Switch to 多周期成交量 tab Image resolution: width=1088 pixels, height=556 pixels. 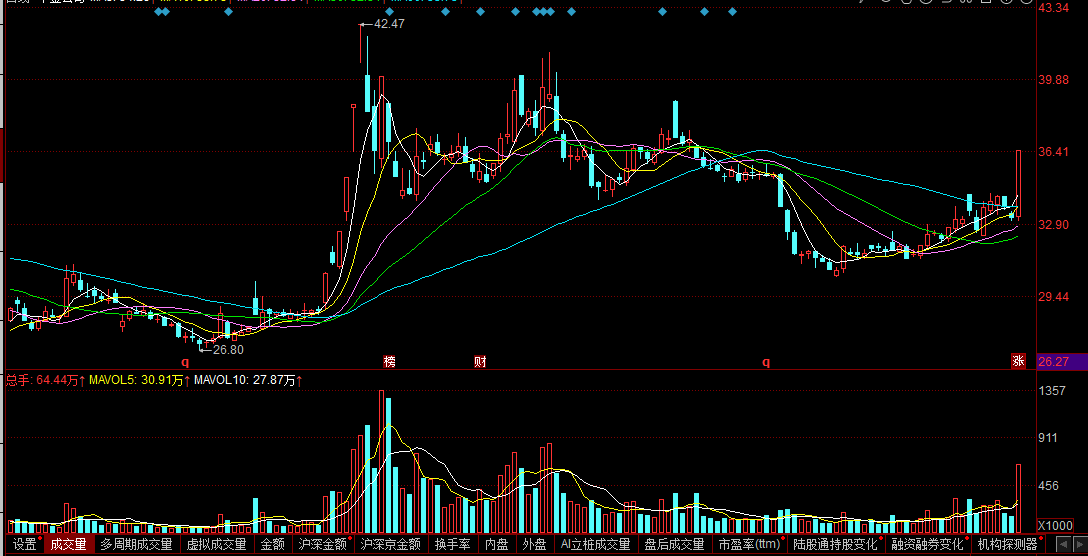(x=137, y=544)
